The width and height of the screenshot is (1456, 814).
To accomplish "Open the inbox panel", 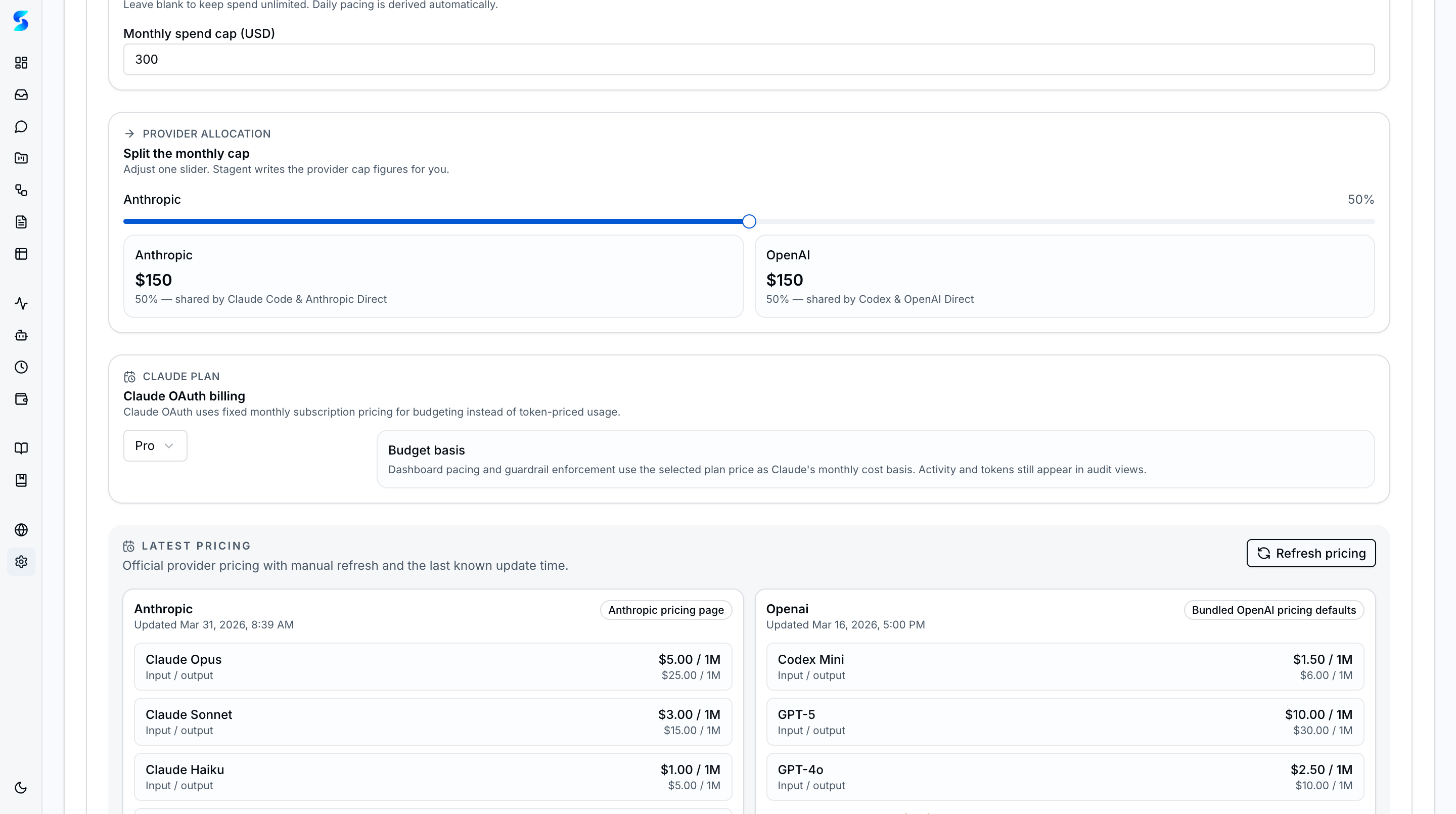I will pyautogui.click(x=21, y=95).
